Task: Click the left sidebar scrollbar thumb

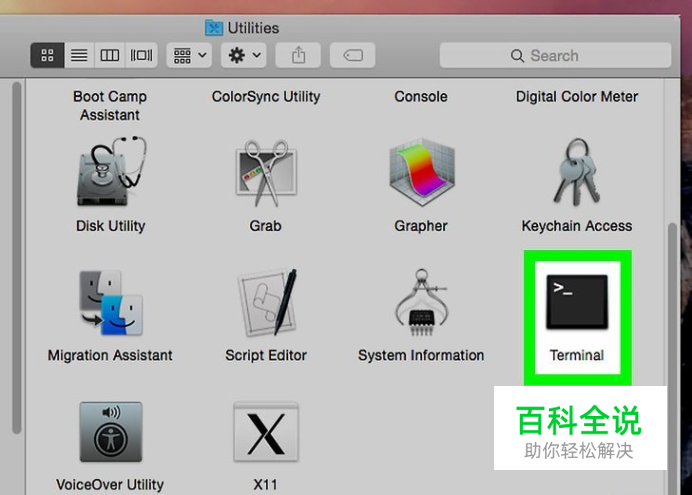Action: point(17,258)
